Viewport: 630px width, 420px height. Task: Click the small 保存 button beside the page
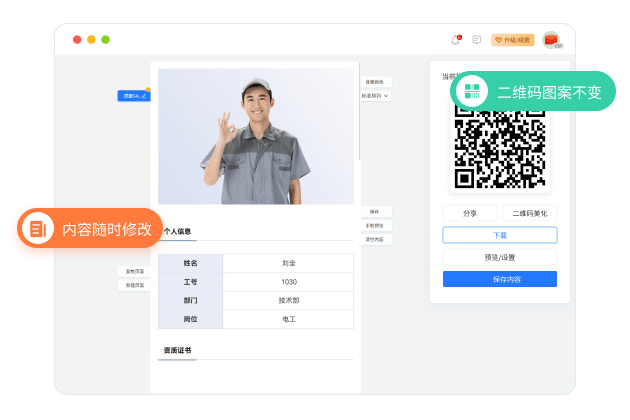coord(374,211)
